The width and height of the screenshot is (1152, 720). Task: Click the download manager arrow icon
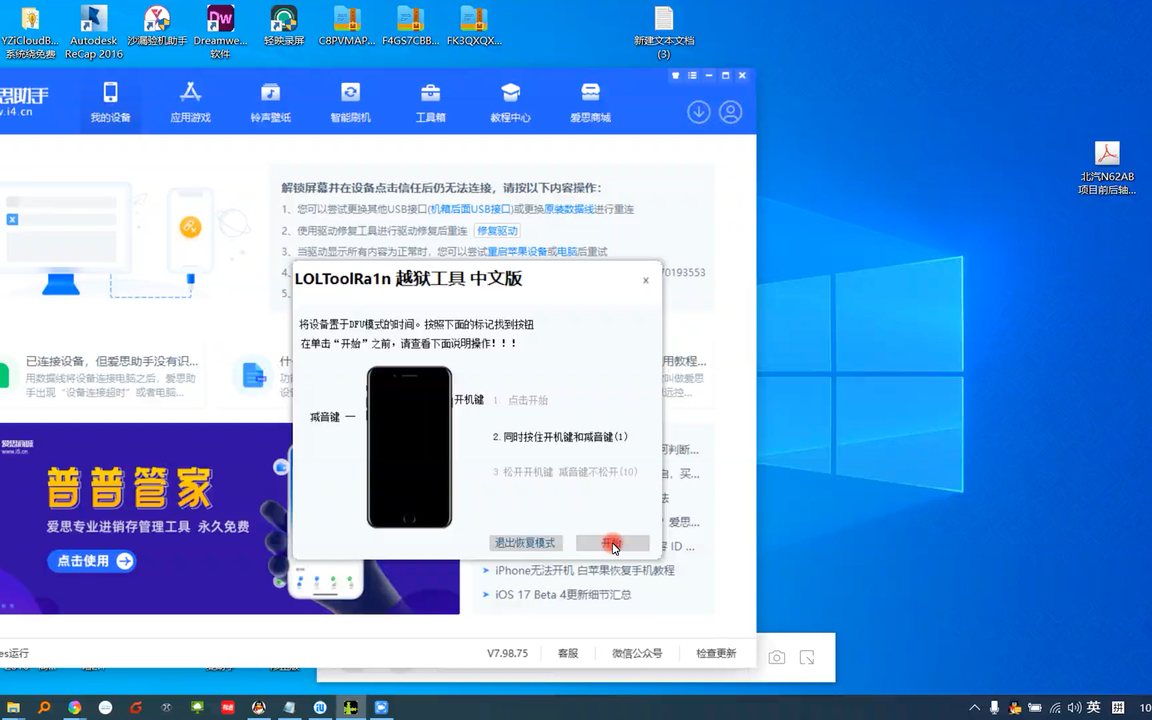[x=699, y=112]
